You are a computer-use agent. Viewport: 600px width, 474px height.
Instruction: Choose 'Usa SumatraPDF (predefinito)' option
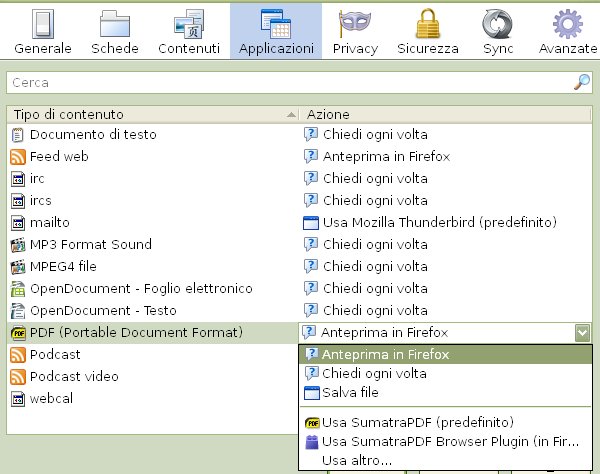(x=445, y=422)
